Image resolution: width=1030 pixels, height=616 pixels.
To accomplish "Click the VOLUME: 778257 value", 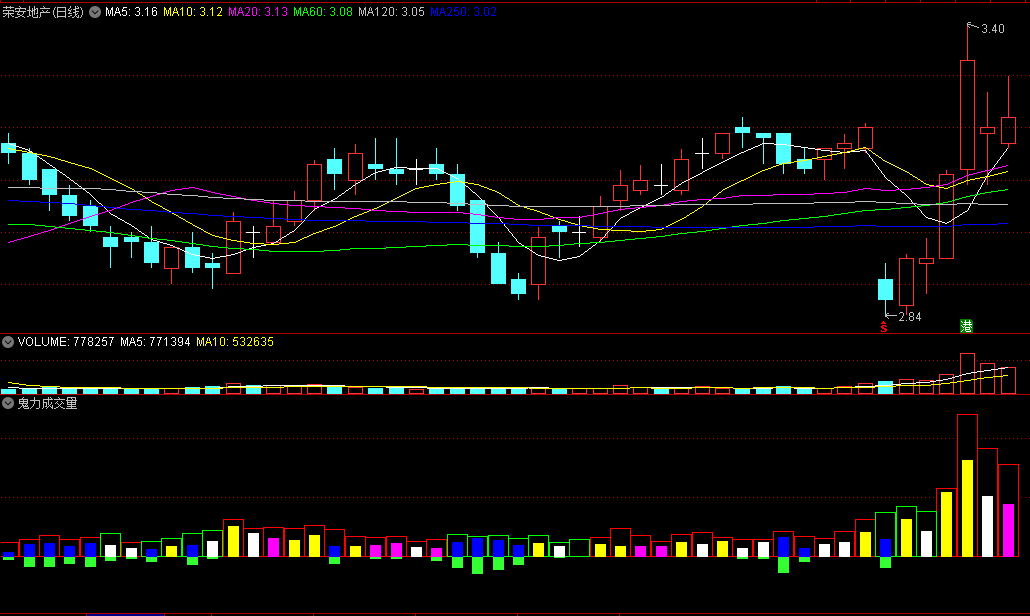I will coord(66,341).
